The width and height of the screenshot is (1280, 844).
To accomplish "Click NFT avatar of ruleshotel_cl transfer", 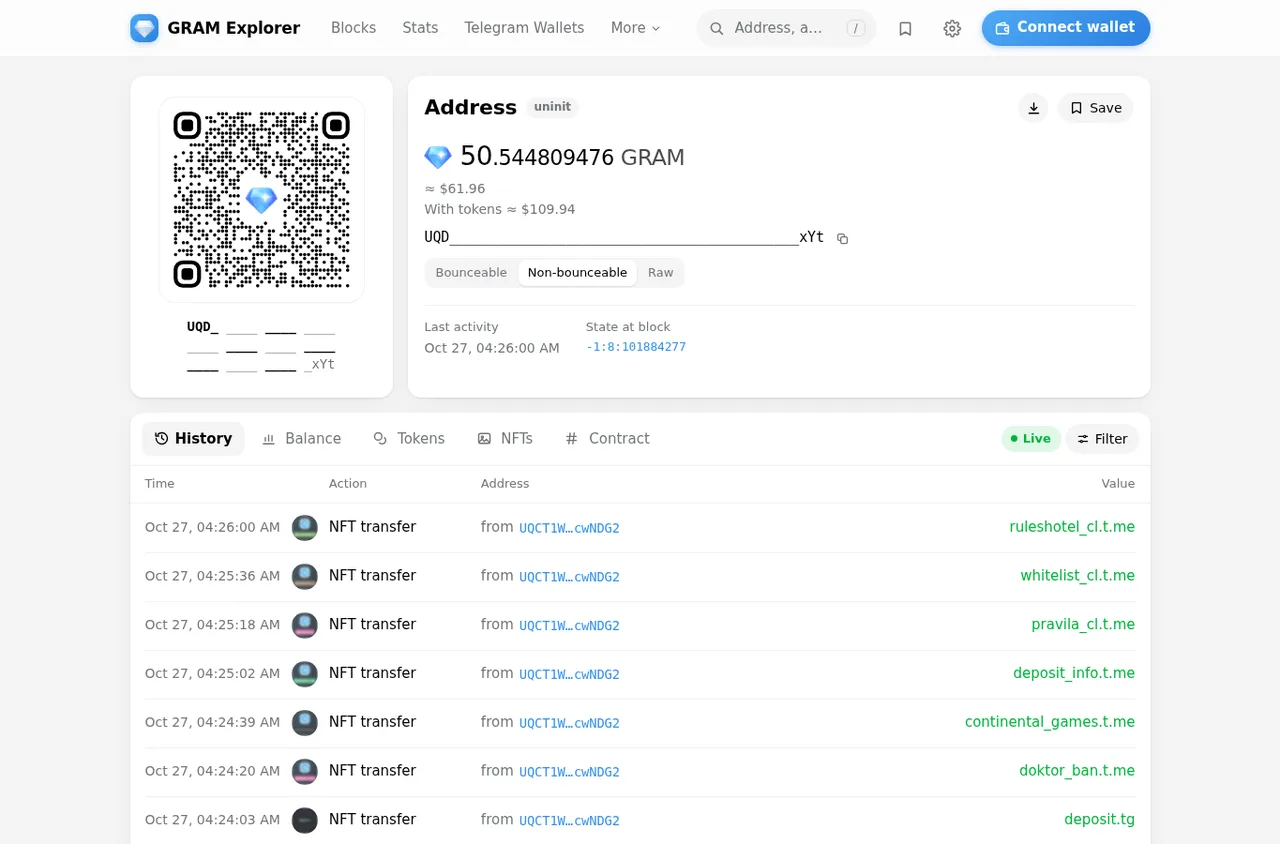I will [305, 527].
